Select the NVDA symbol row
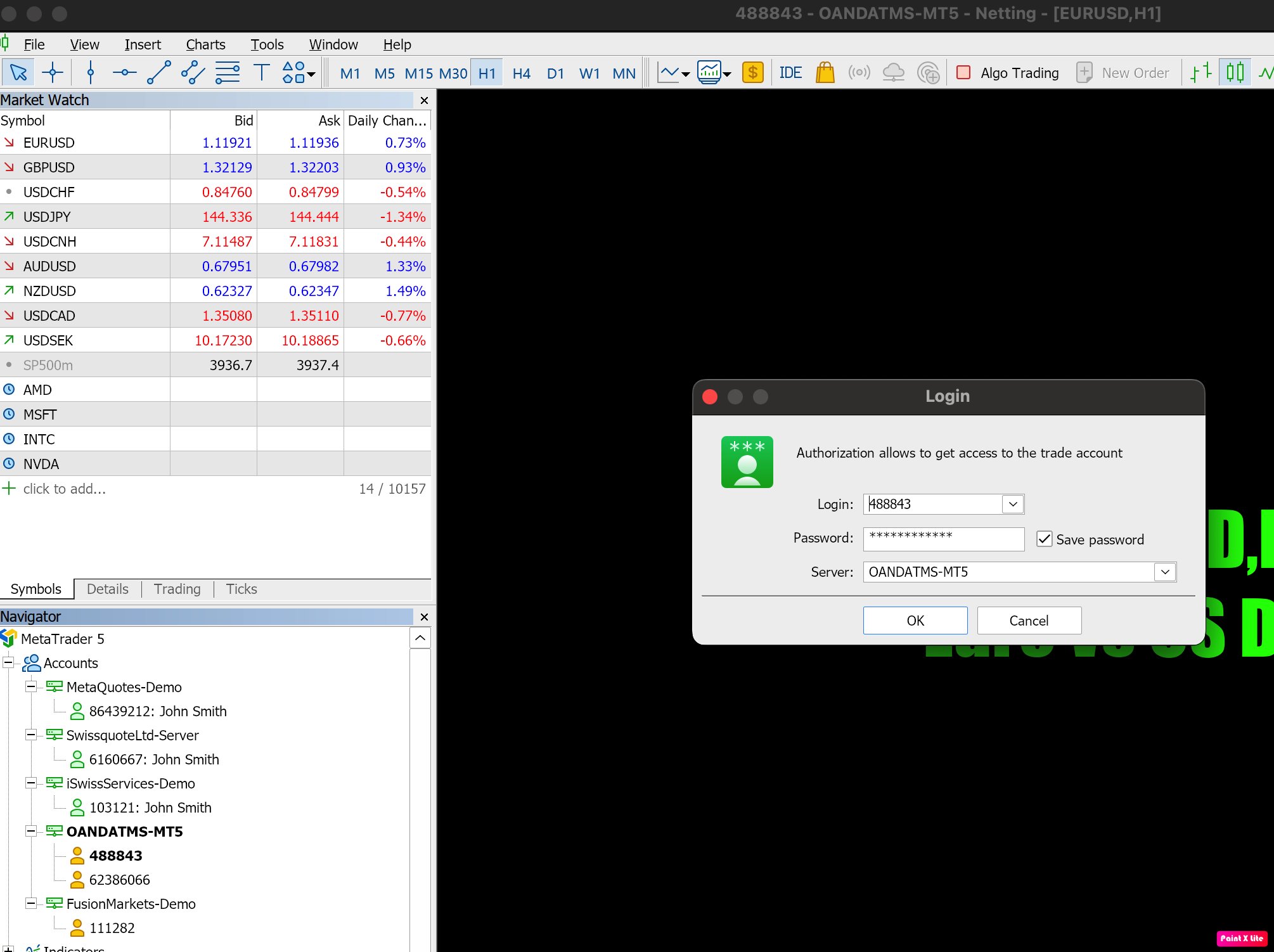The image size is (1274, 952). 216,464
